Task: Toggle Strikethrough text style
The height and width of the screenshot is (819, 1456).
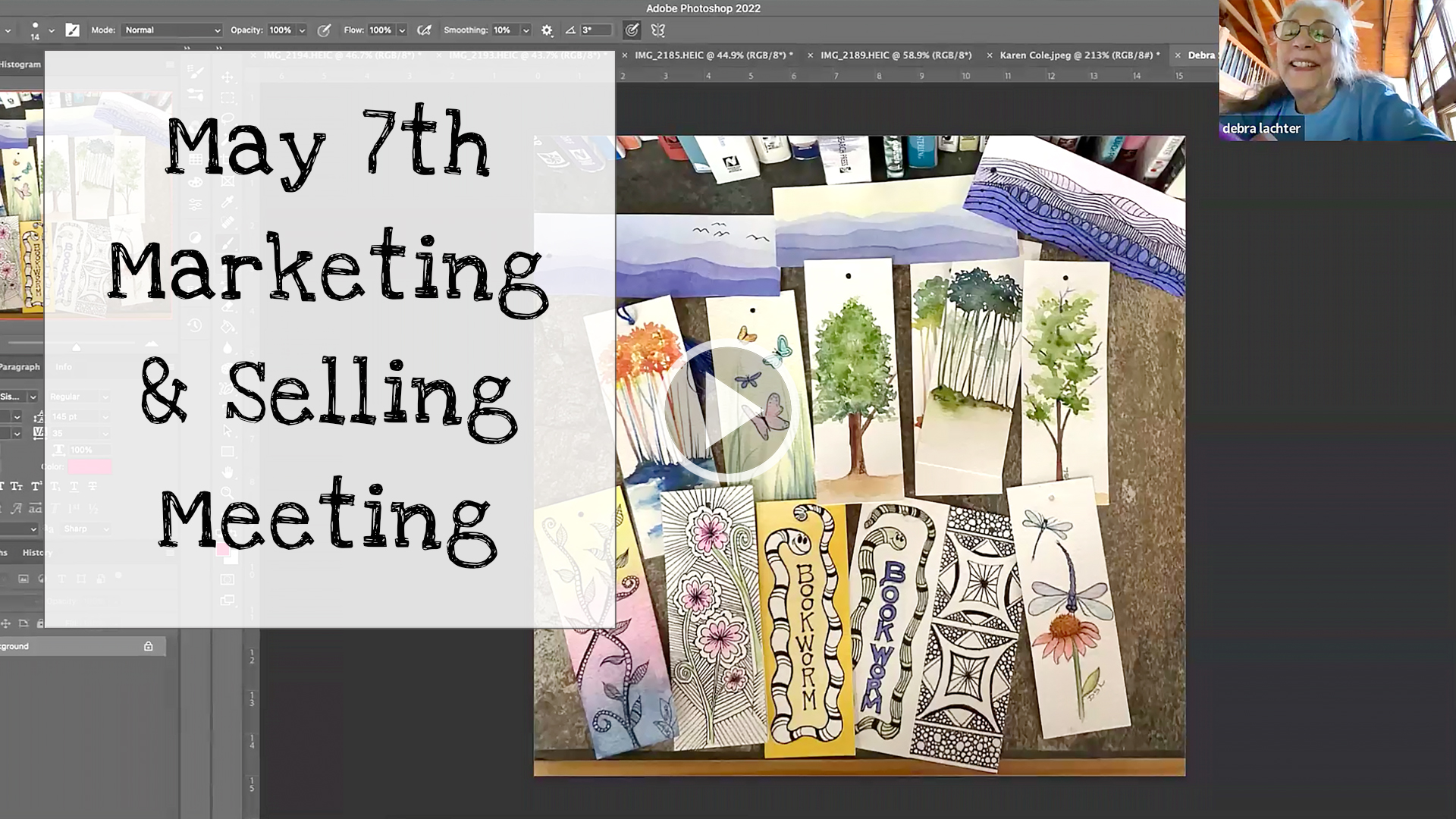Action: (92, 486)
